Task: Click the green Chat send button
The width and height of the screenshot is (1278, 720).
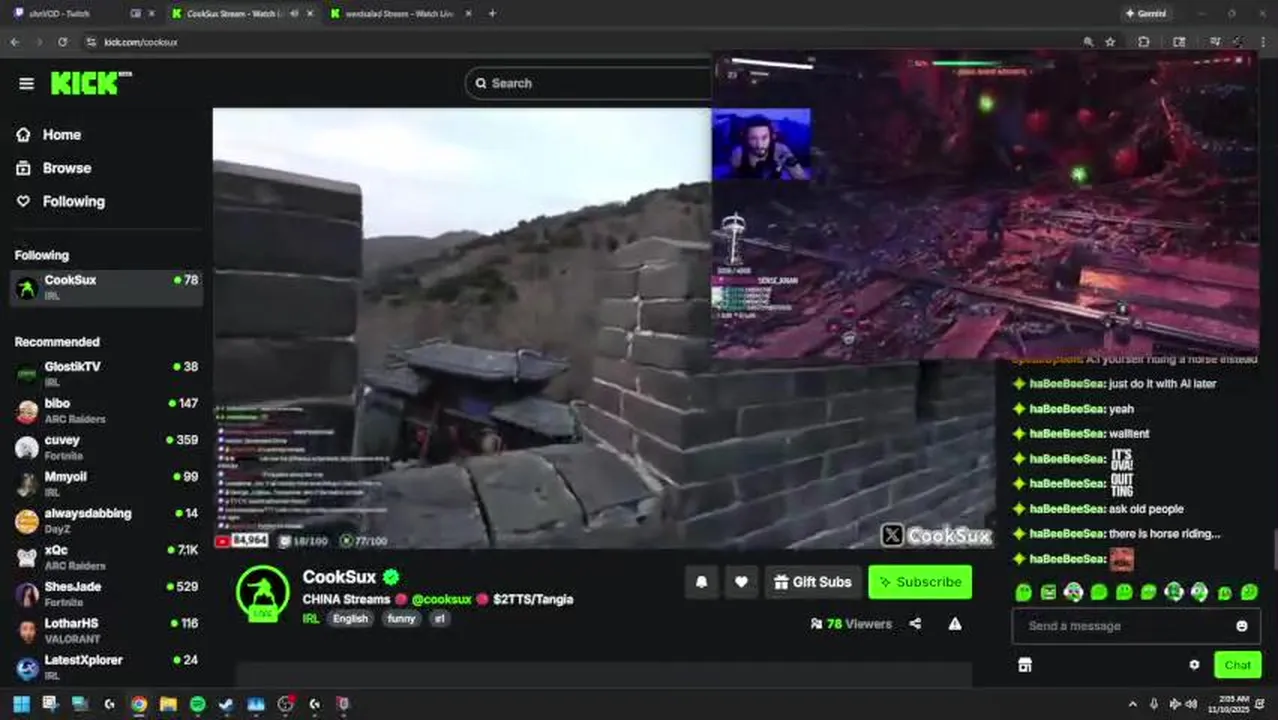Action: (x=1237, y=665)
